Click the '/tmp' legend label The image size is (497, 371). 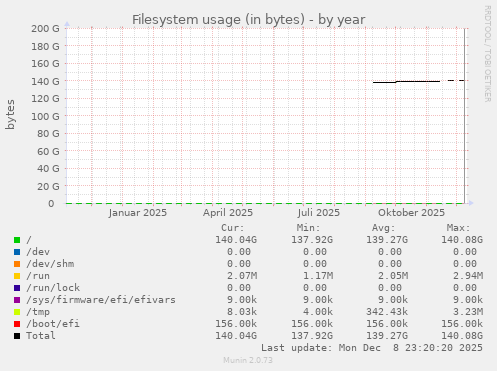pyautogui.click(x=38, y=312)
